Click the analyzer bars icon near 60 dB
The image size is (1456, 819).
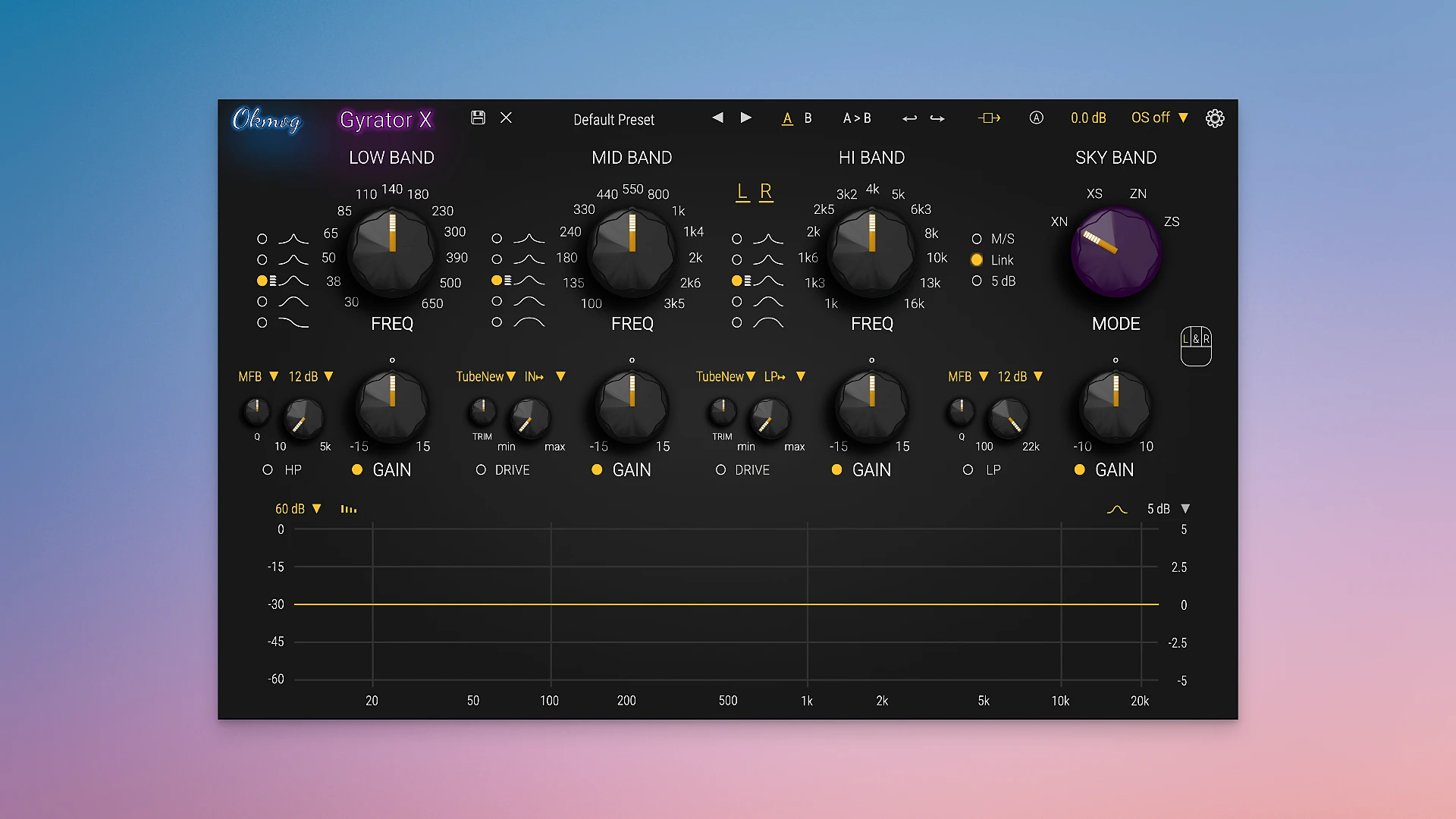[348, 509]
